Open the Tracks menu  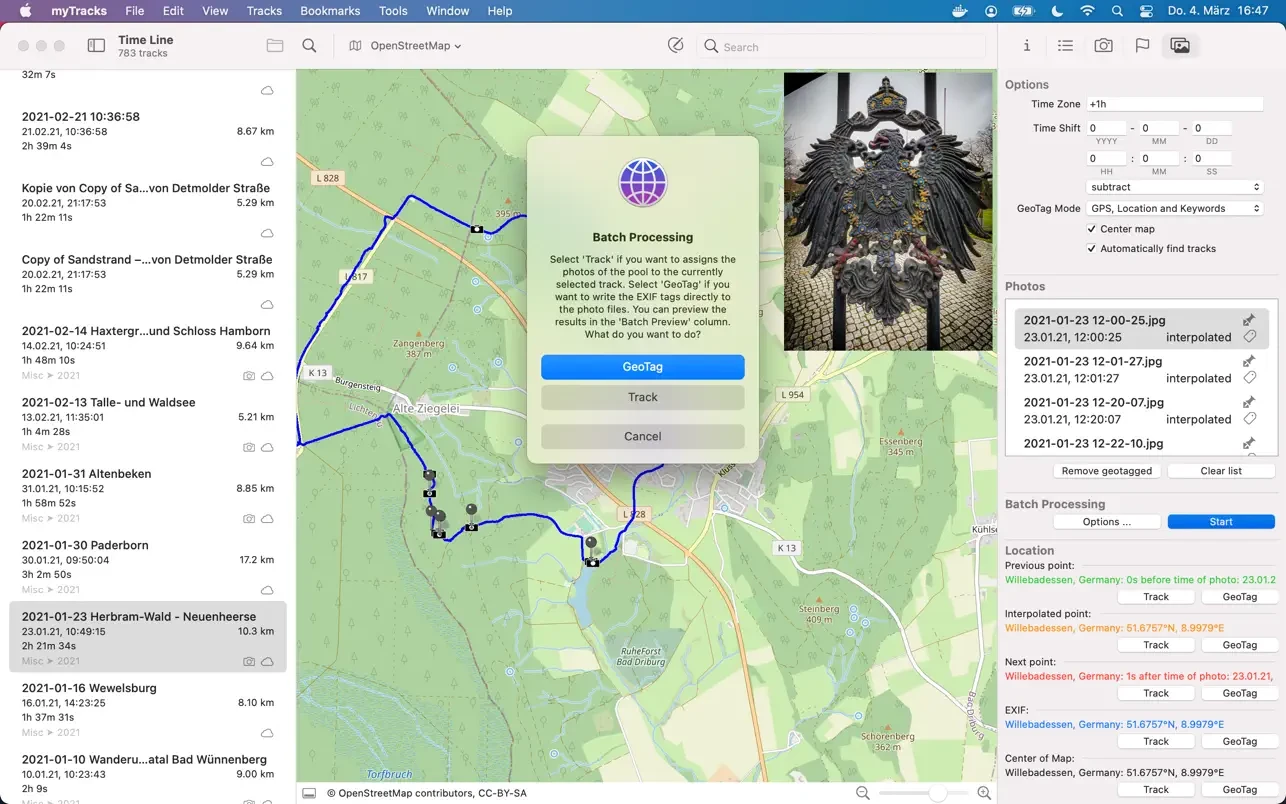click(264, 11)
